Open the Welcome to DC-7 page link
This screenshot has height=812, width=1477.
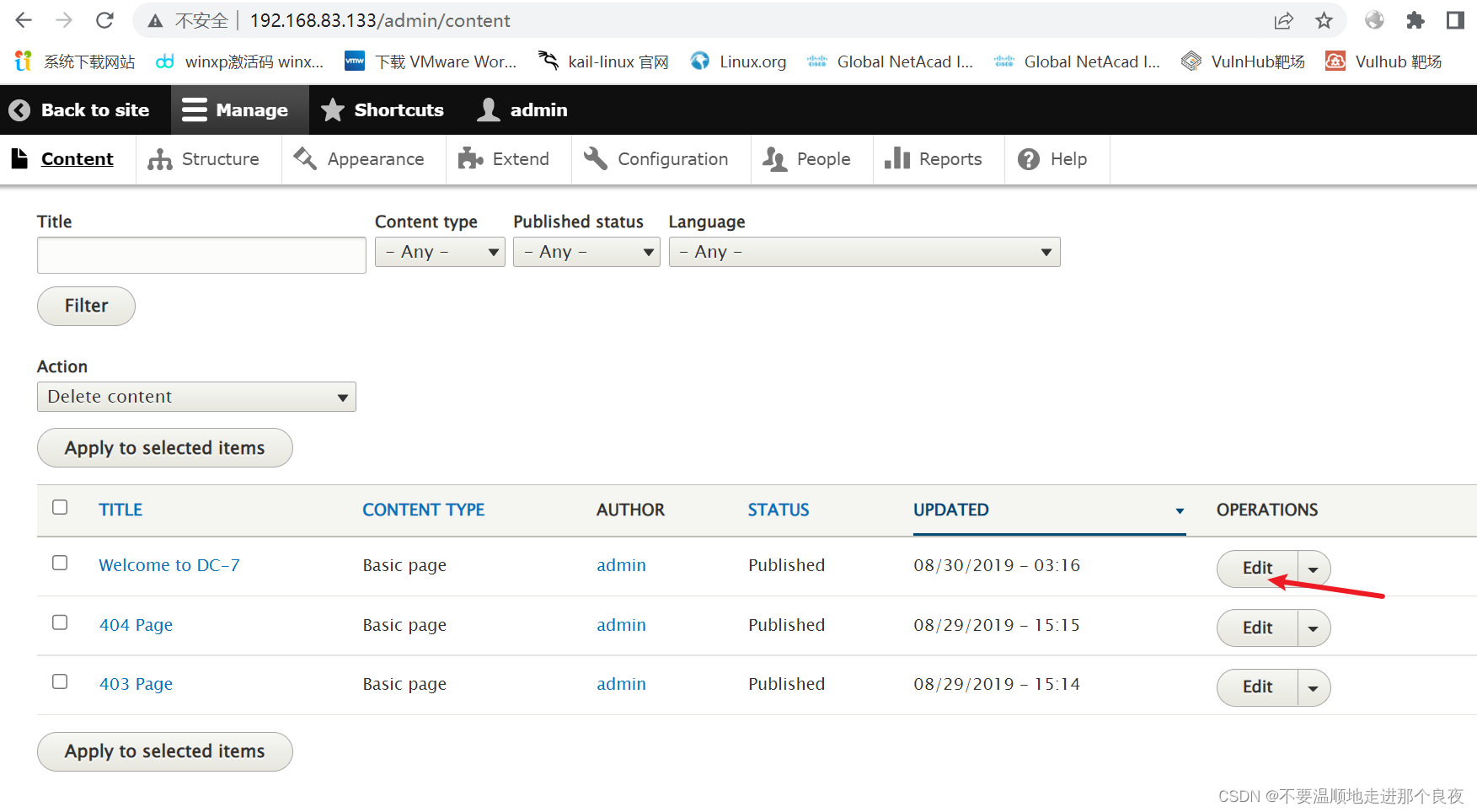169,565
